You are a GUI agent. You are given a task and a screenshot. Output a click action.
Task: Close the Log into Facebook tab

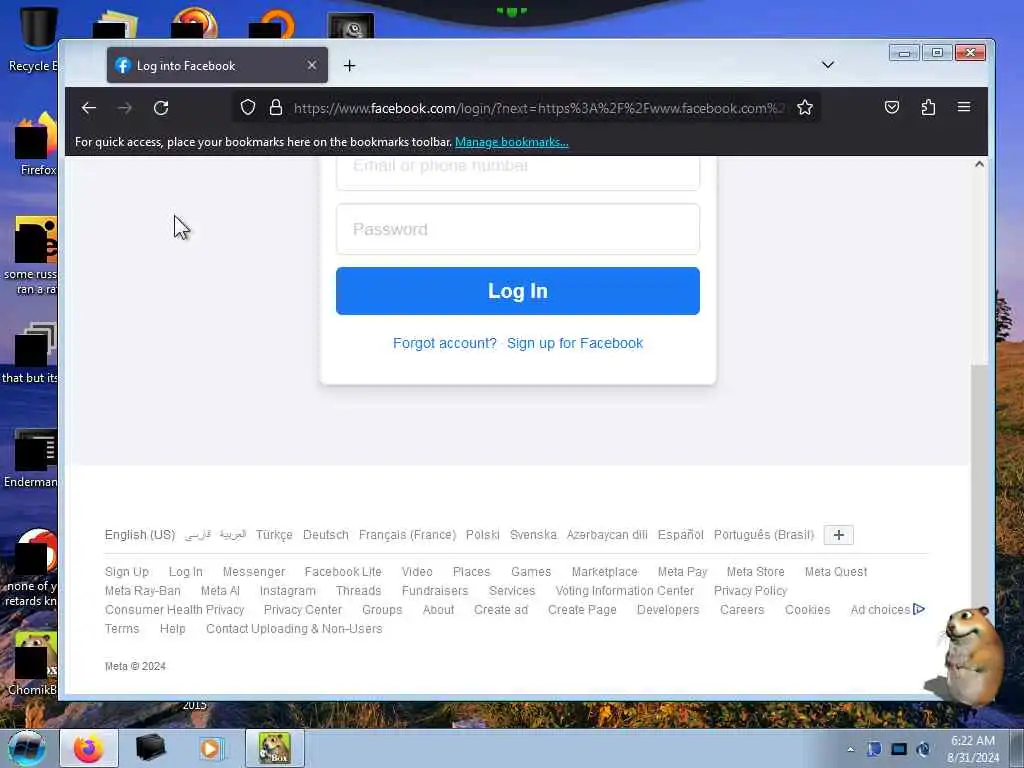coord(312,65)
